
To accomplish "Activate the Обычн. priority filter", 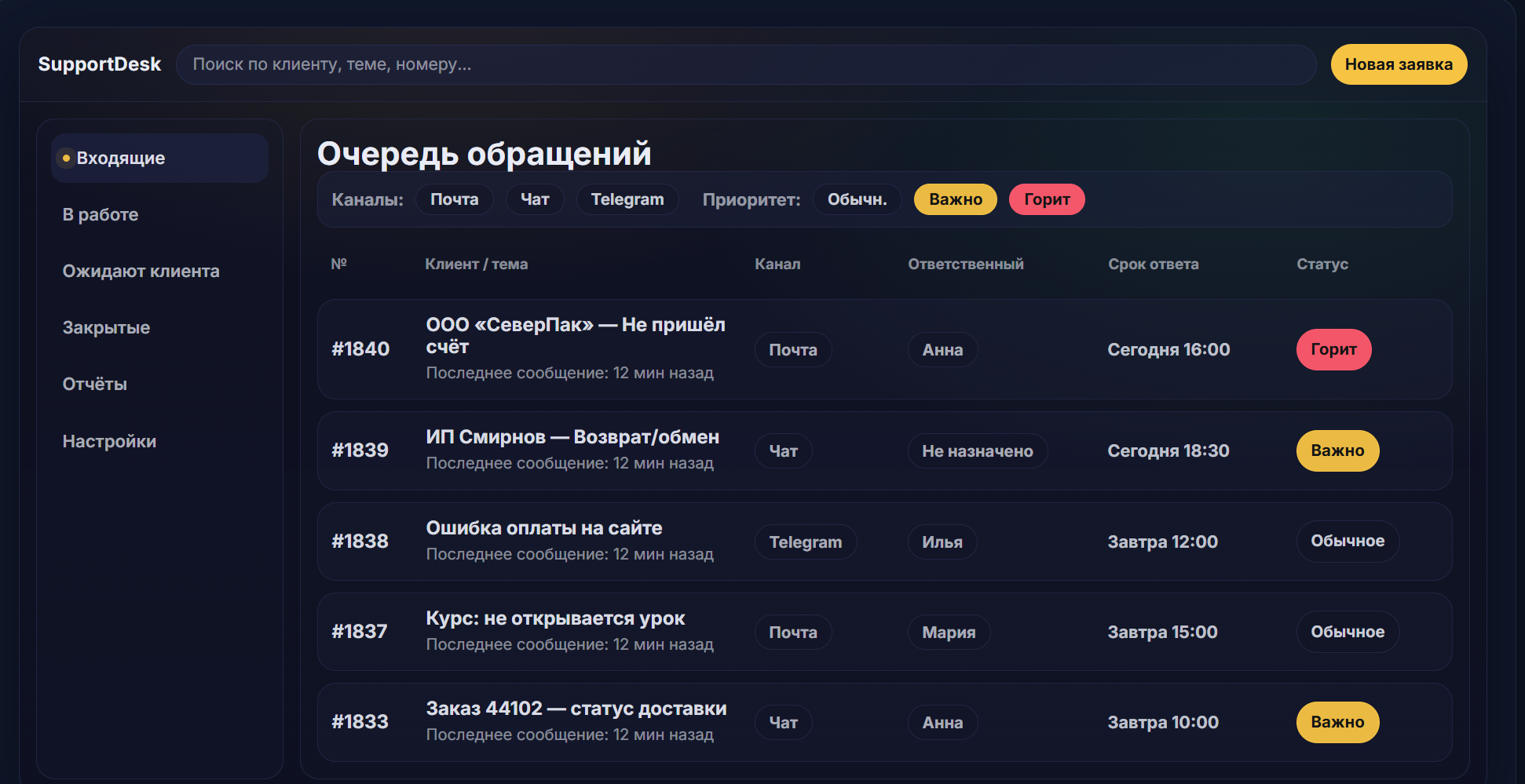I will point(857,199).
